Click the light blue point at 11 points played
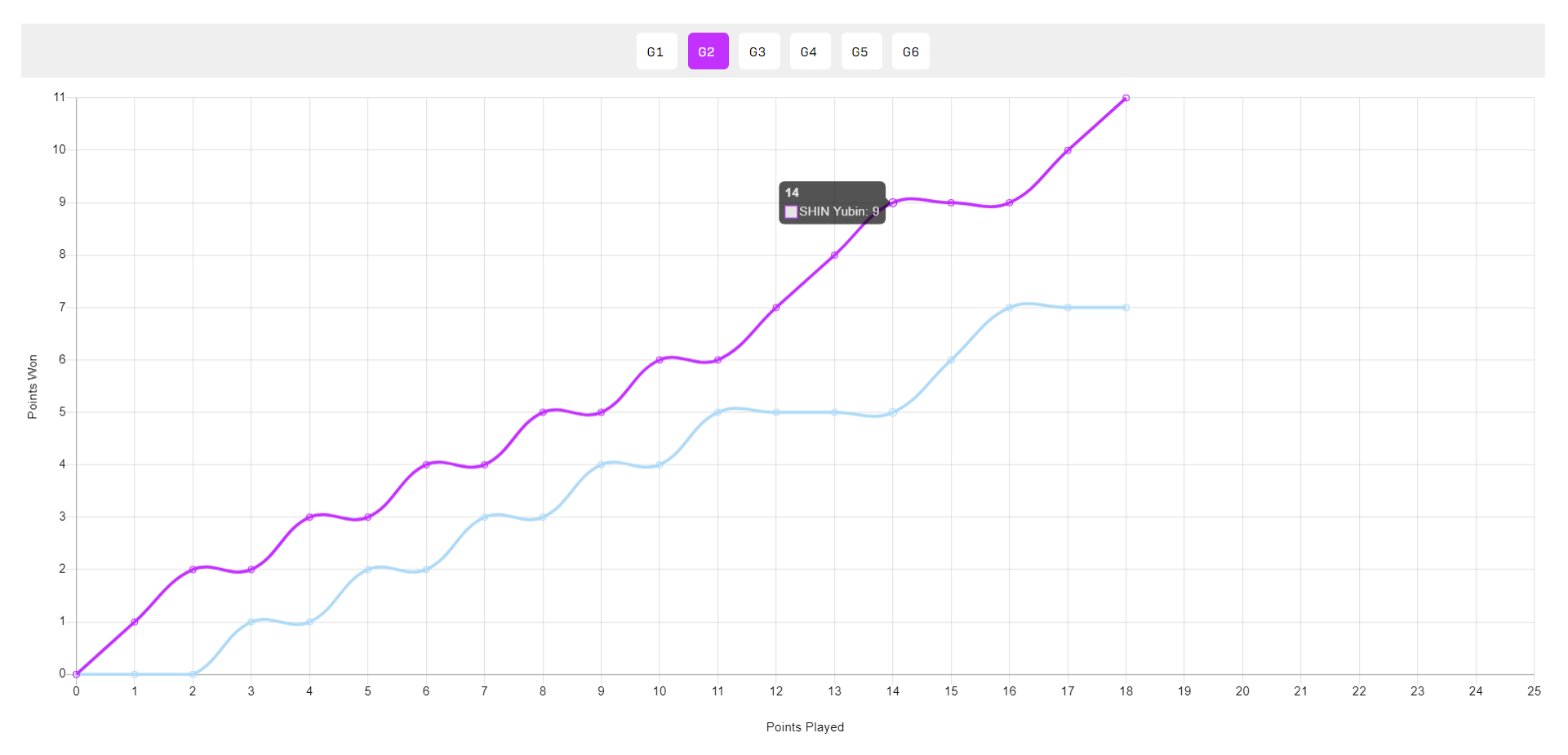 [717, 412]
